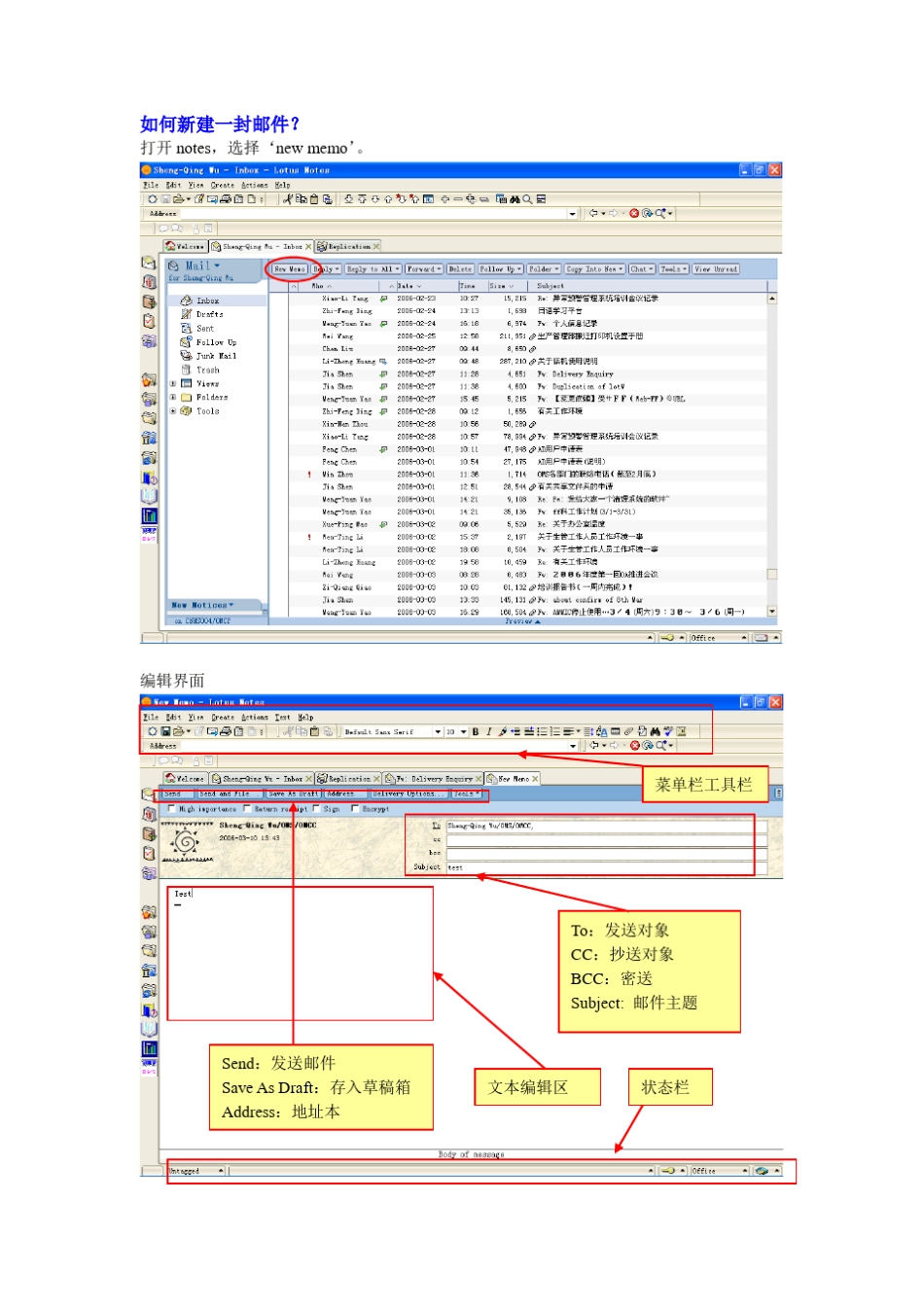The width and height of the screenshot is (924, 1307).
Task: Select the Inbox folder in Mail pane
Action: 207,301
